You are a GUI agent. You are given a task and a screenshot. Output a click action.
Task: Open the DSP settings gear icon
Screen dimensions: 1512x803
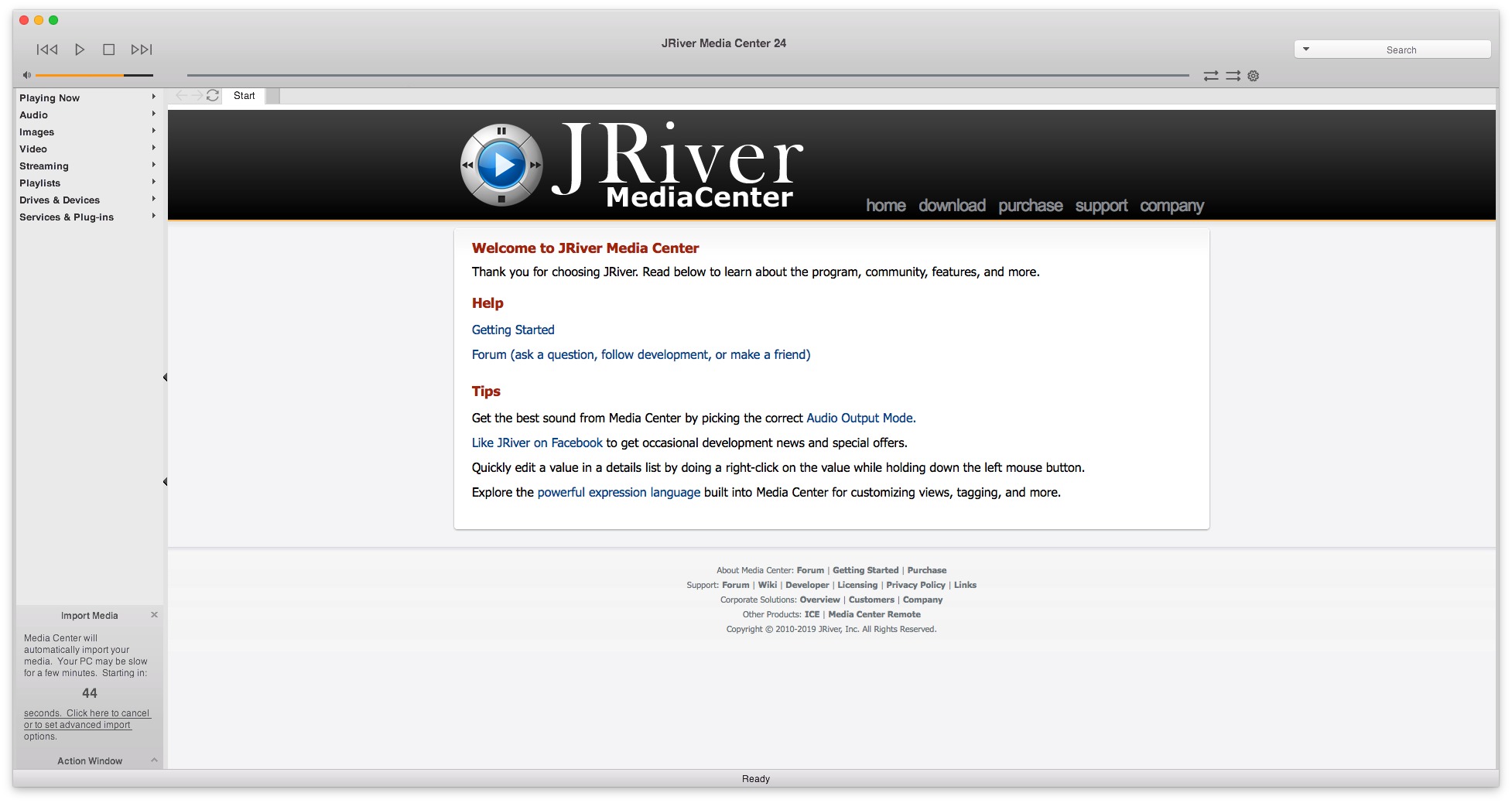1254,76
